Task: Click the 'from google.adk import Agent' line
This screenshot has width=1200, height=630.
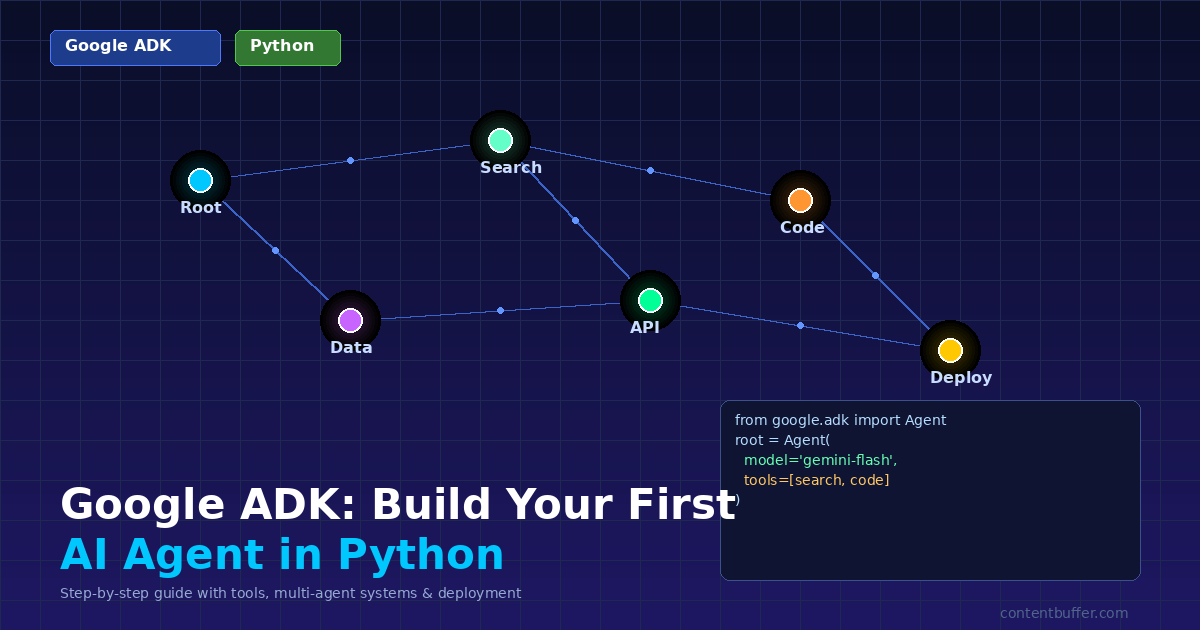Action: 840,420
